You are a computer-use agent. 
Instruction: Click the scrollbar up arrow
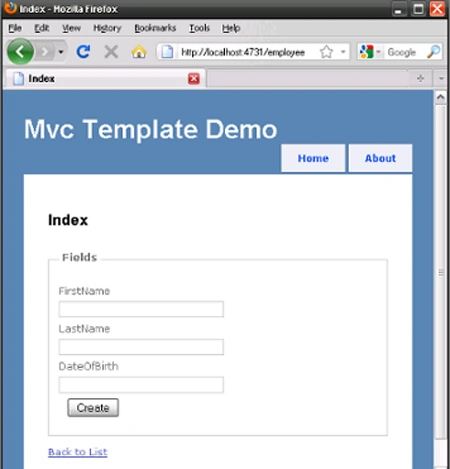tap(441, 97)
